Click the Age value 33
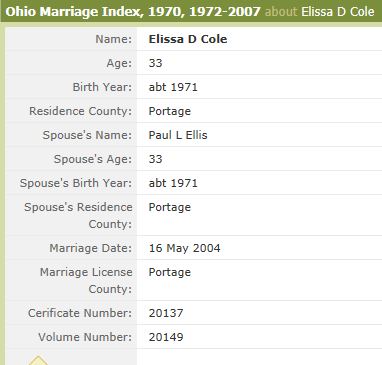Viewport: 382px width, 365px height. point(155,63)
